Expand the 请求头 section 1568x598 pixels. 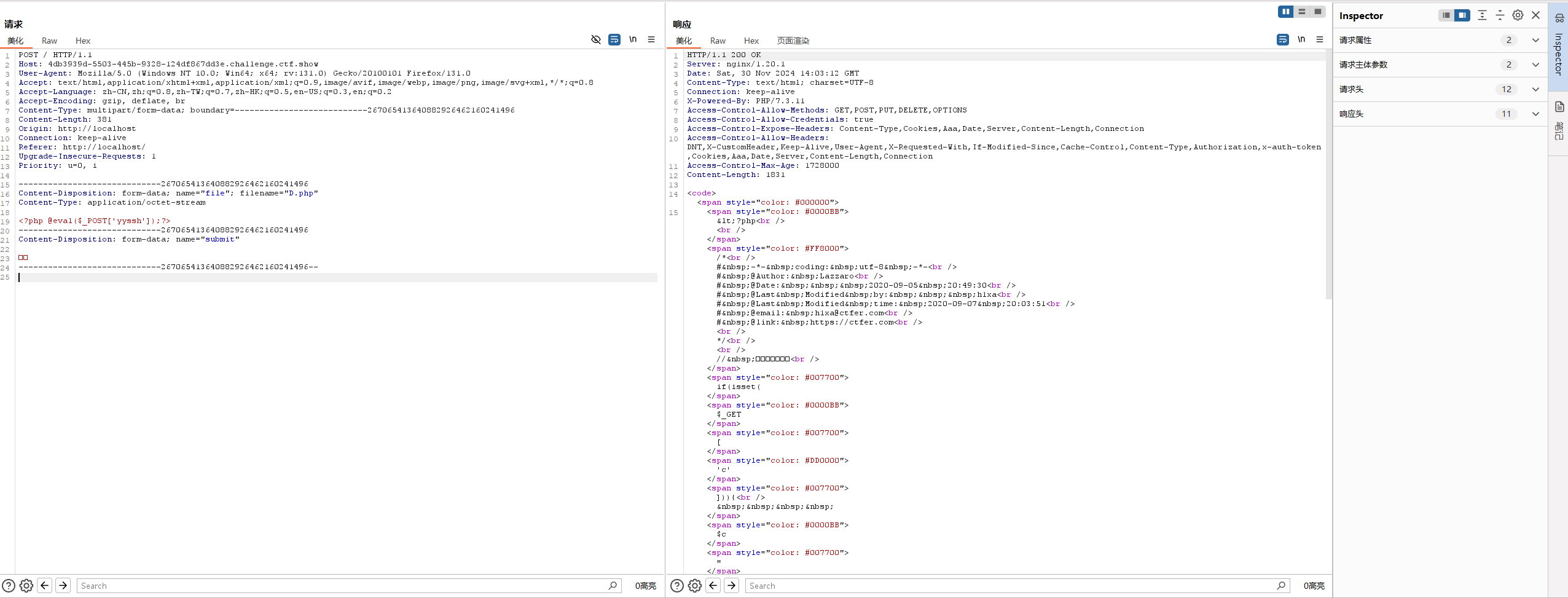point(1535,89)
